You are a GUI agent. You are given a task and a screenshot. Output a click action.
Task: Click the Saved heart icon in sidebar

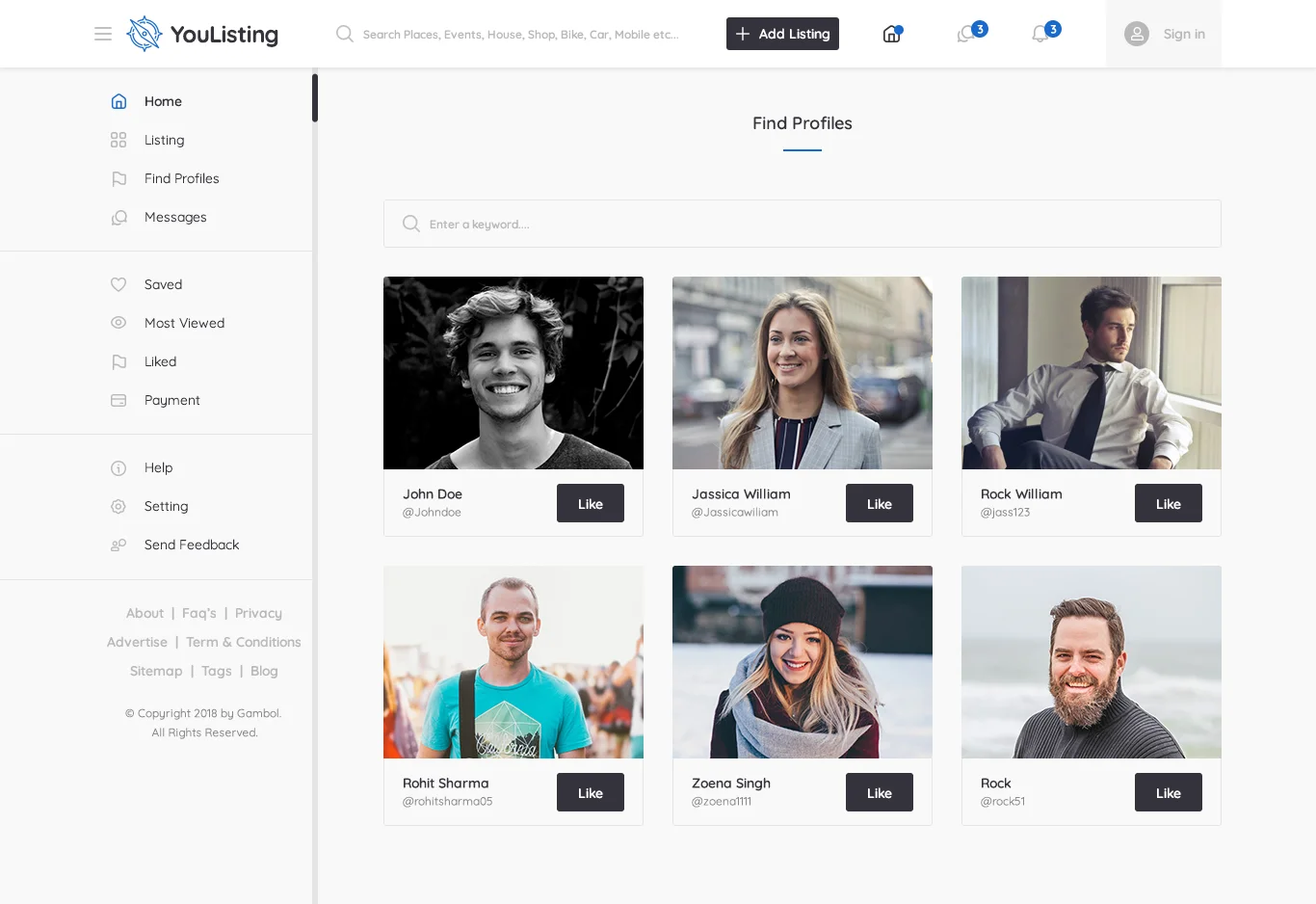pyautogui.click(x=118, y=284)
